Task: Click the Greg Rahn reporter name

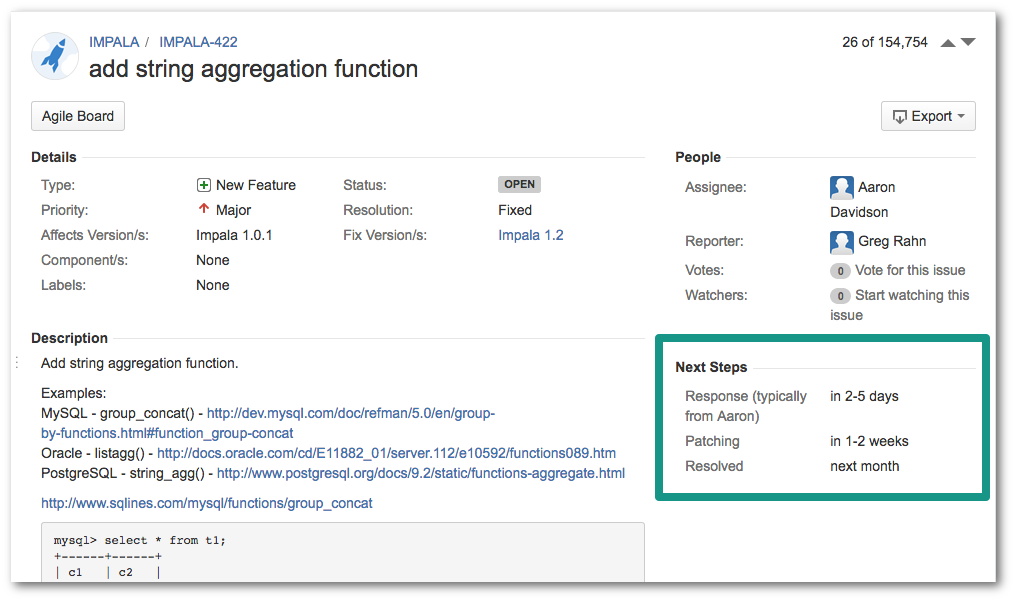Action: click(892, 242)
